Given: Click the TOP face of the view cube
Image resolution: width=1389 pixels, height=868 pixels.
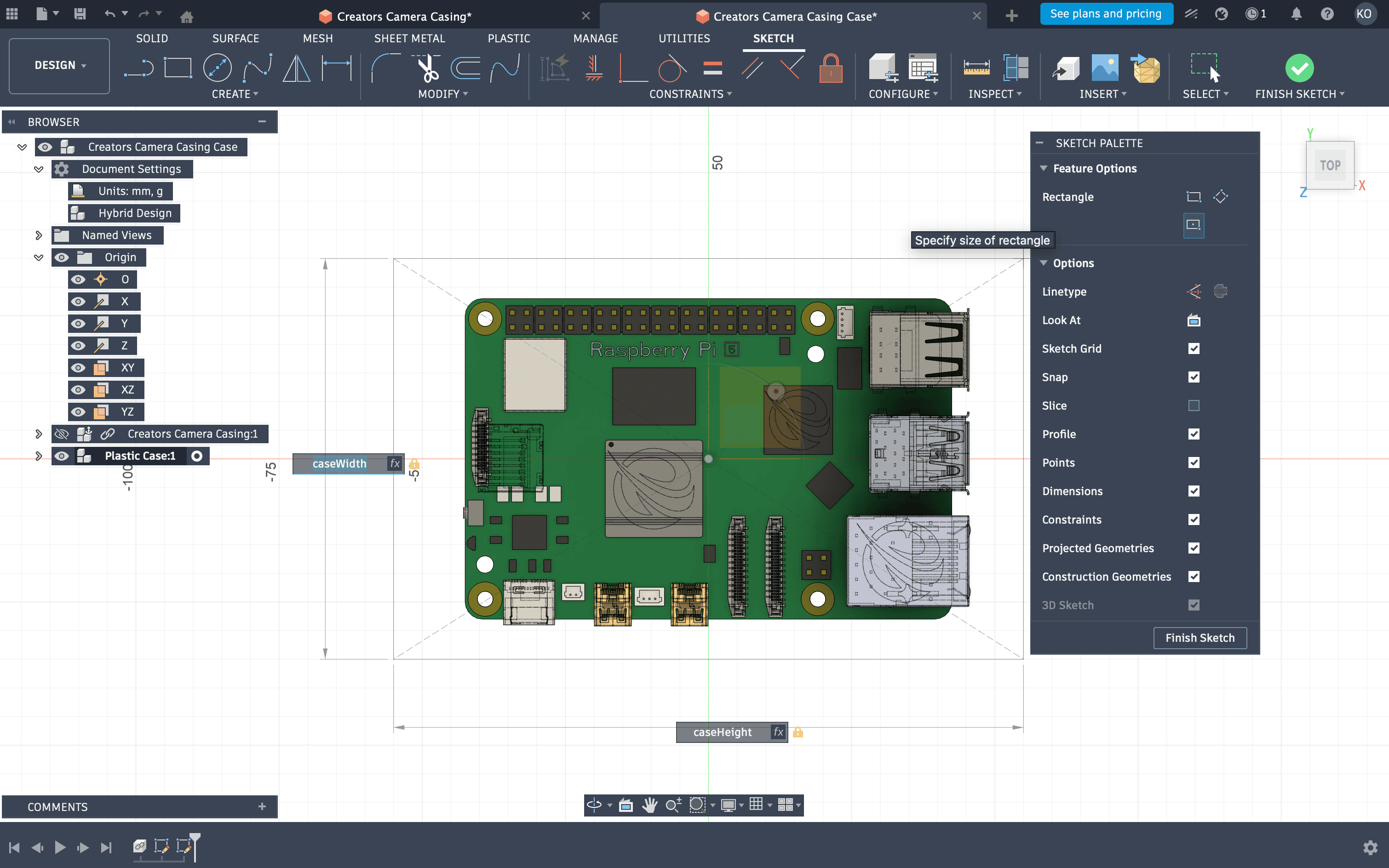Looking at the screenshot, I should click(x=1330, y=166).
